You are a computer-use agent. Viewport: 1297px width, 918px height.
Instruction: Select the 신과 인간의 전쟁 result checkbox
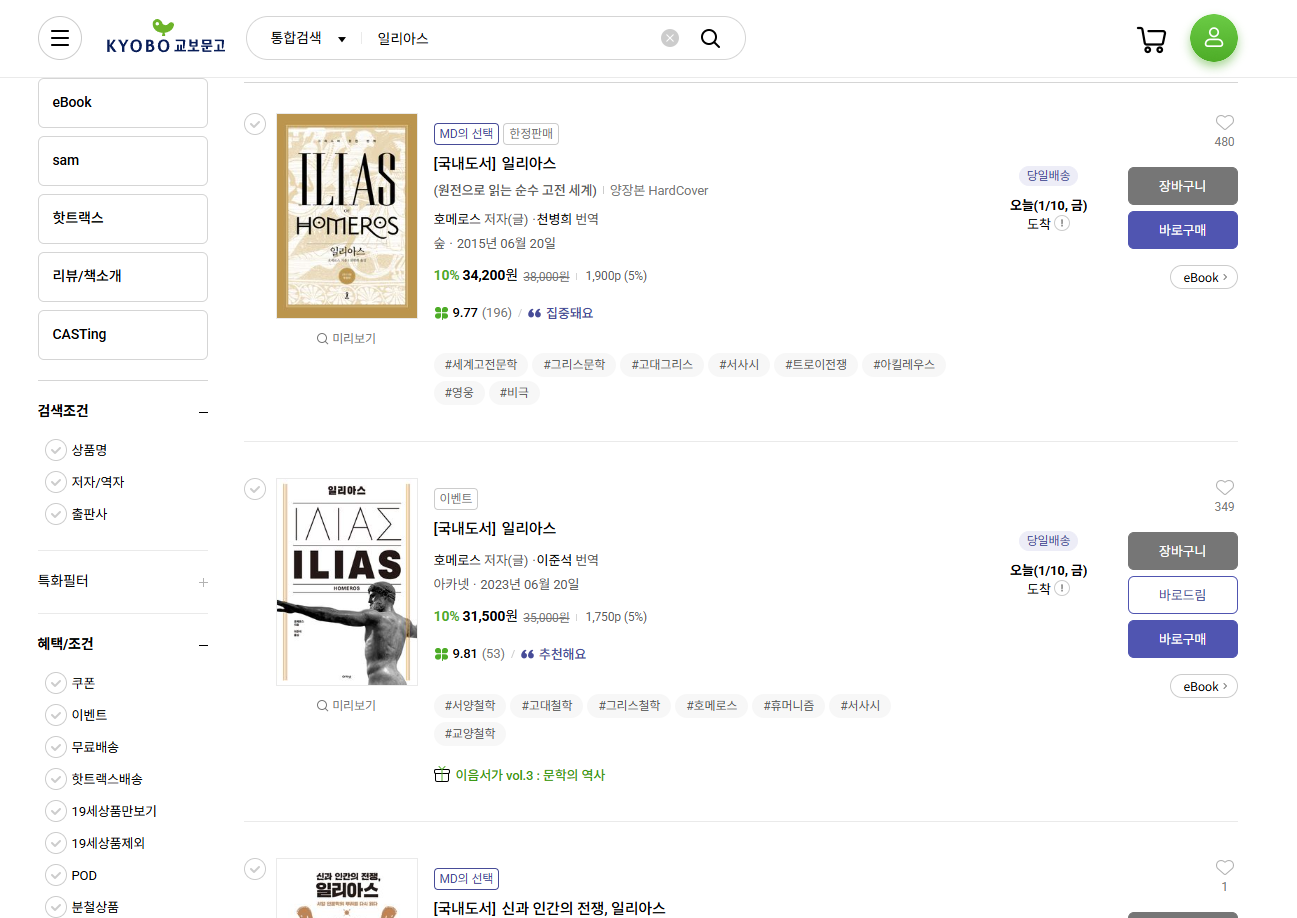[255, 869]
